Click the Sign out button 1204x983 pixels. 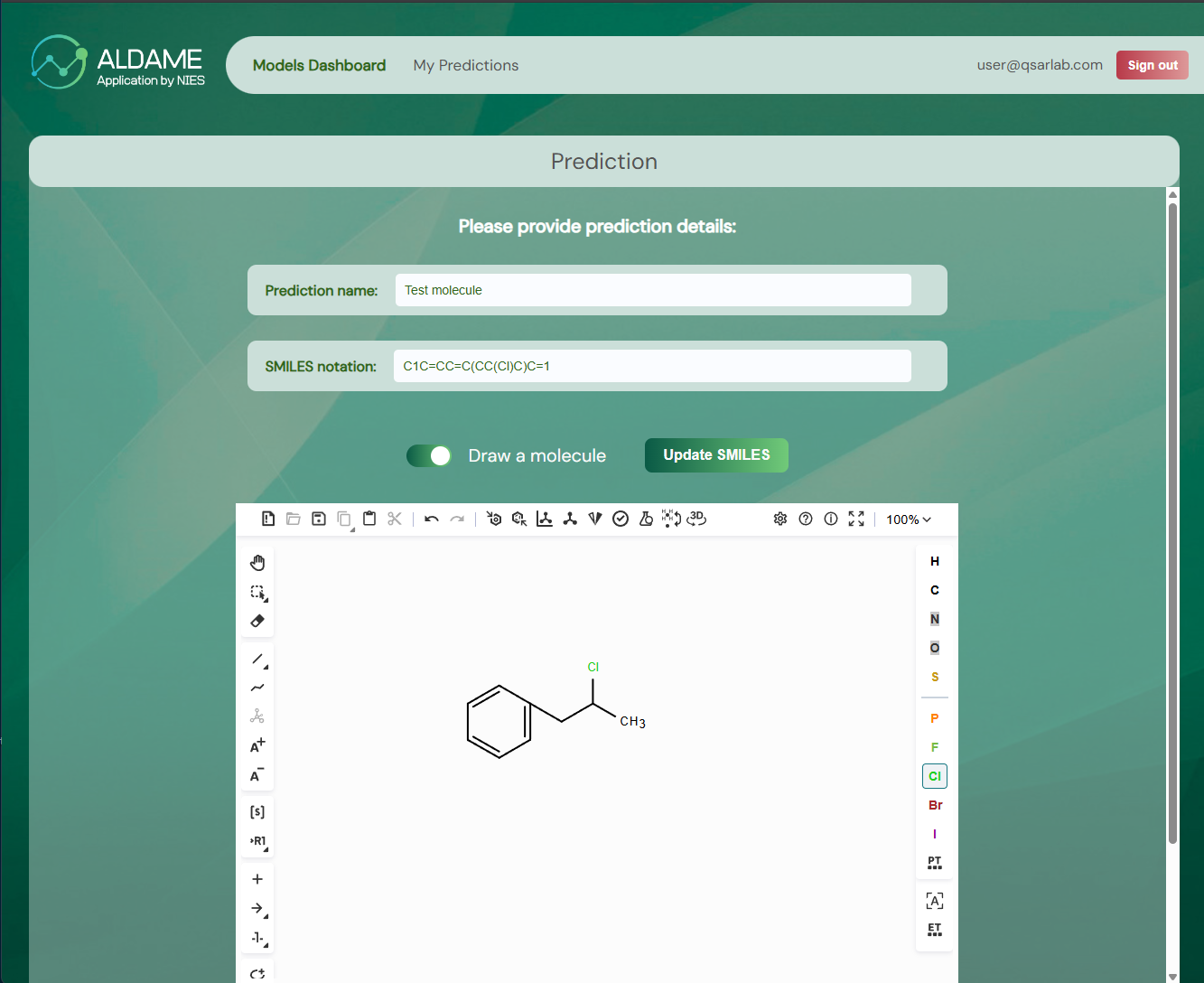[x=1153, y=65]
